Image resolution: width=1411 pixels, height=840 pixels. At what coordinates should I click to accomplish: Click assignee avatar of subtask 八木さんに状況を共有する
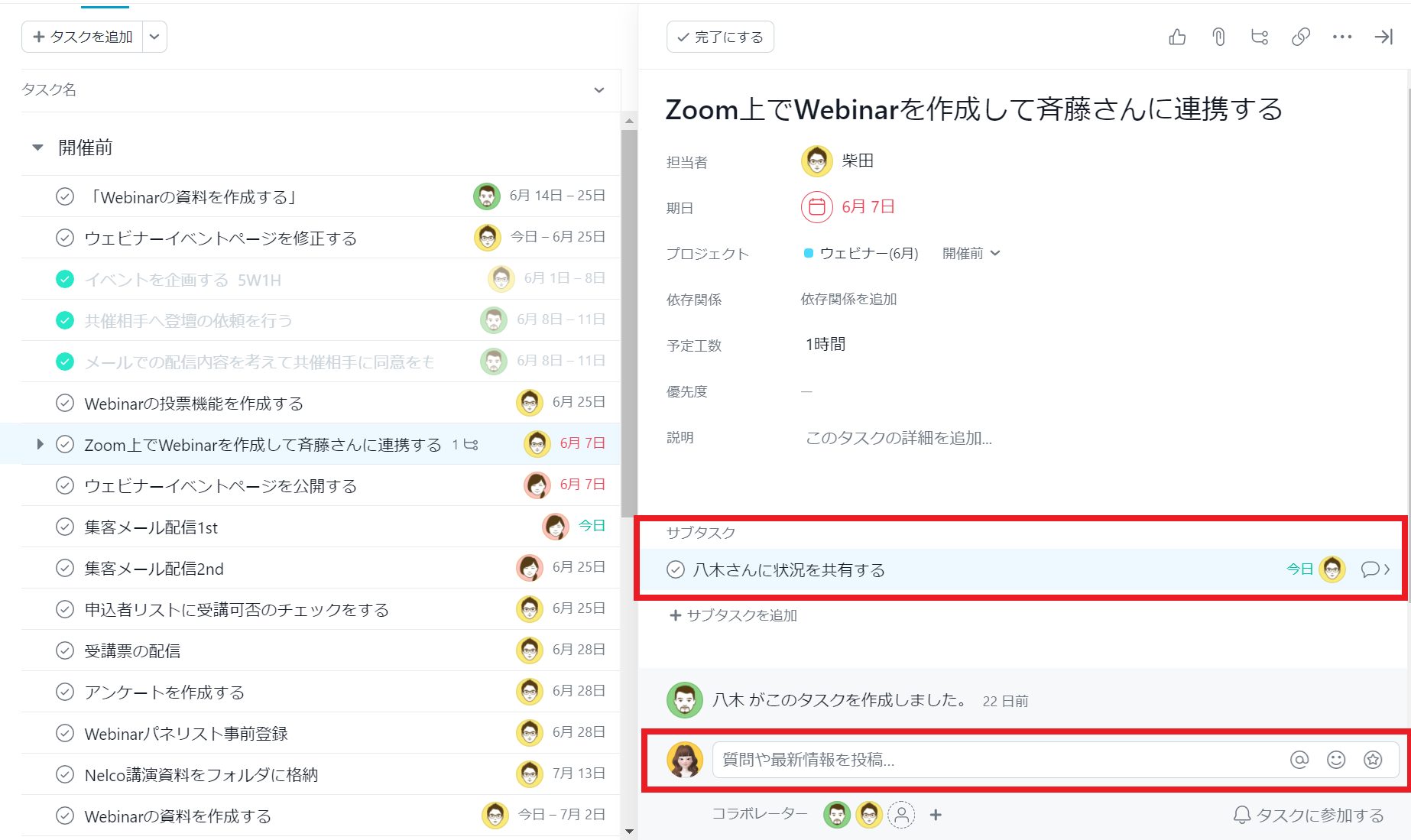tap(1332, 569)
